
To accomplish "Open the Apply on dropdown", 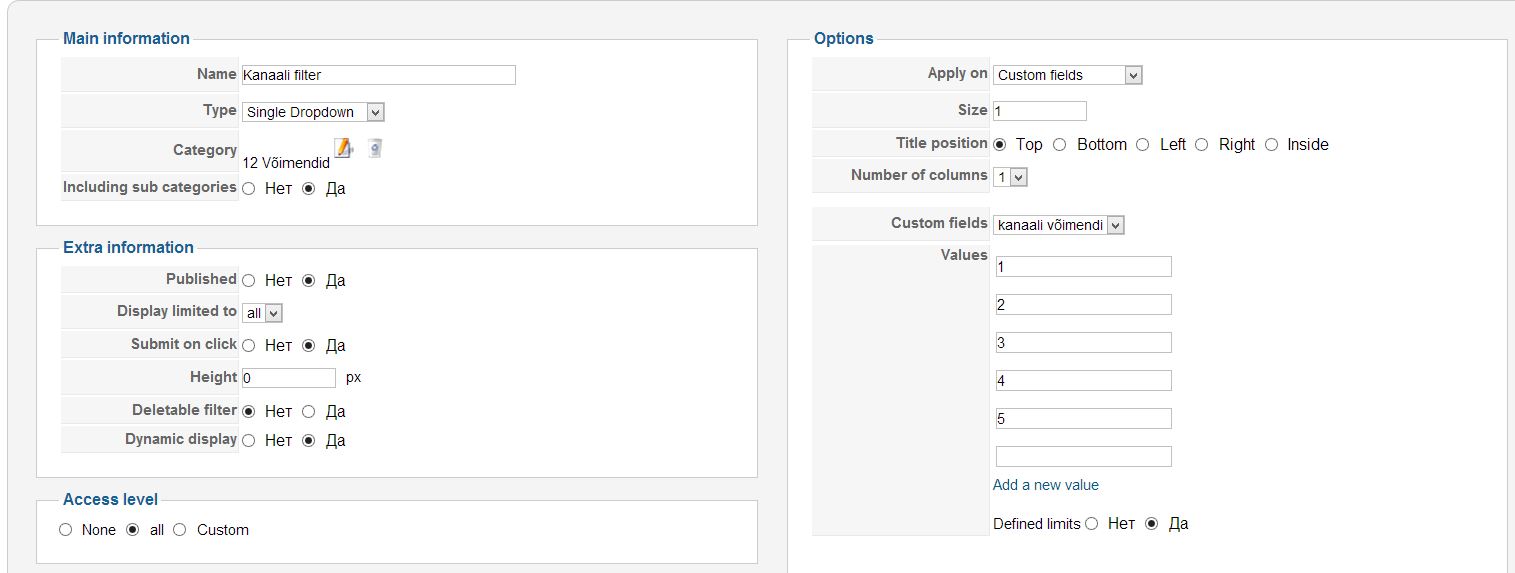I will click(1068, 75).
